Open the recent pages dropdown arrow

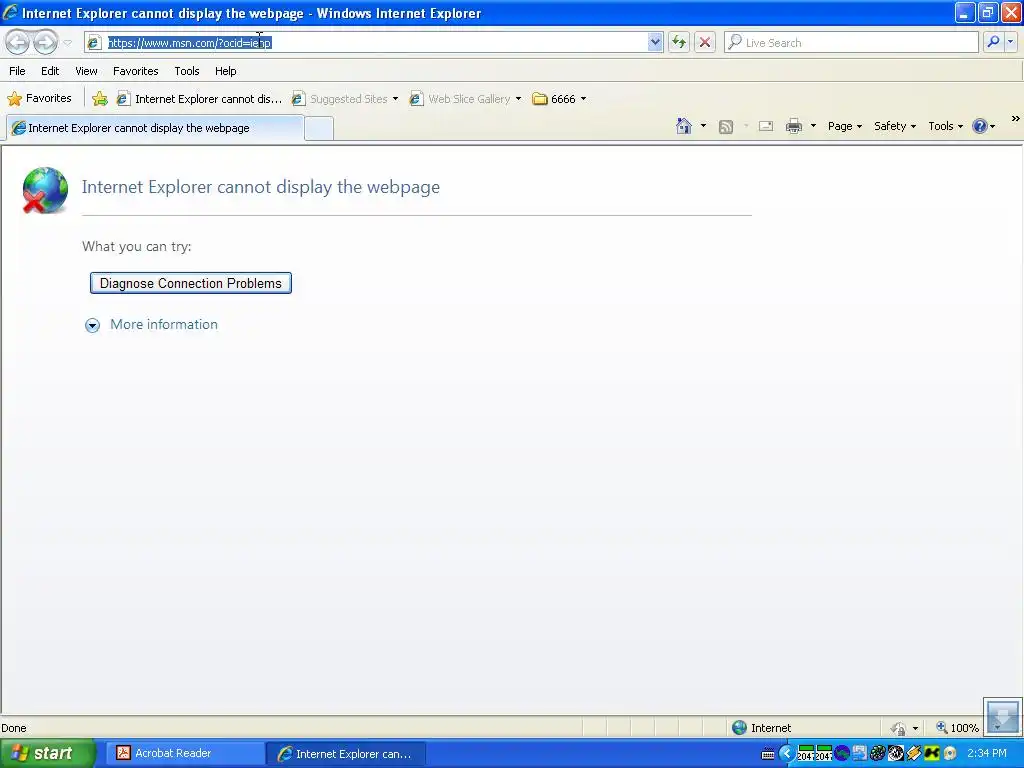pos(67,43)
